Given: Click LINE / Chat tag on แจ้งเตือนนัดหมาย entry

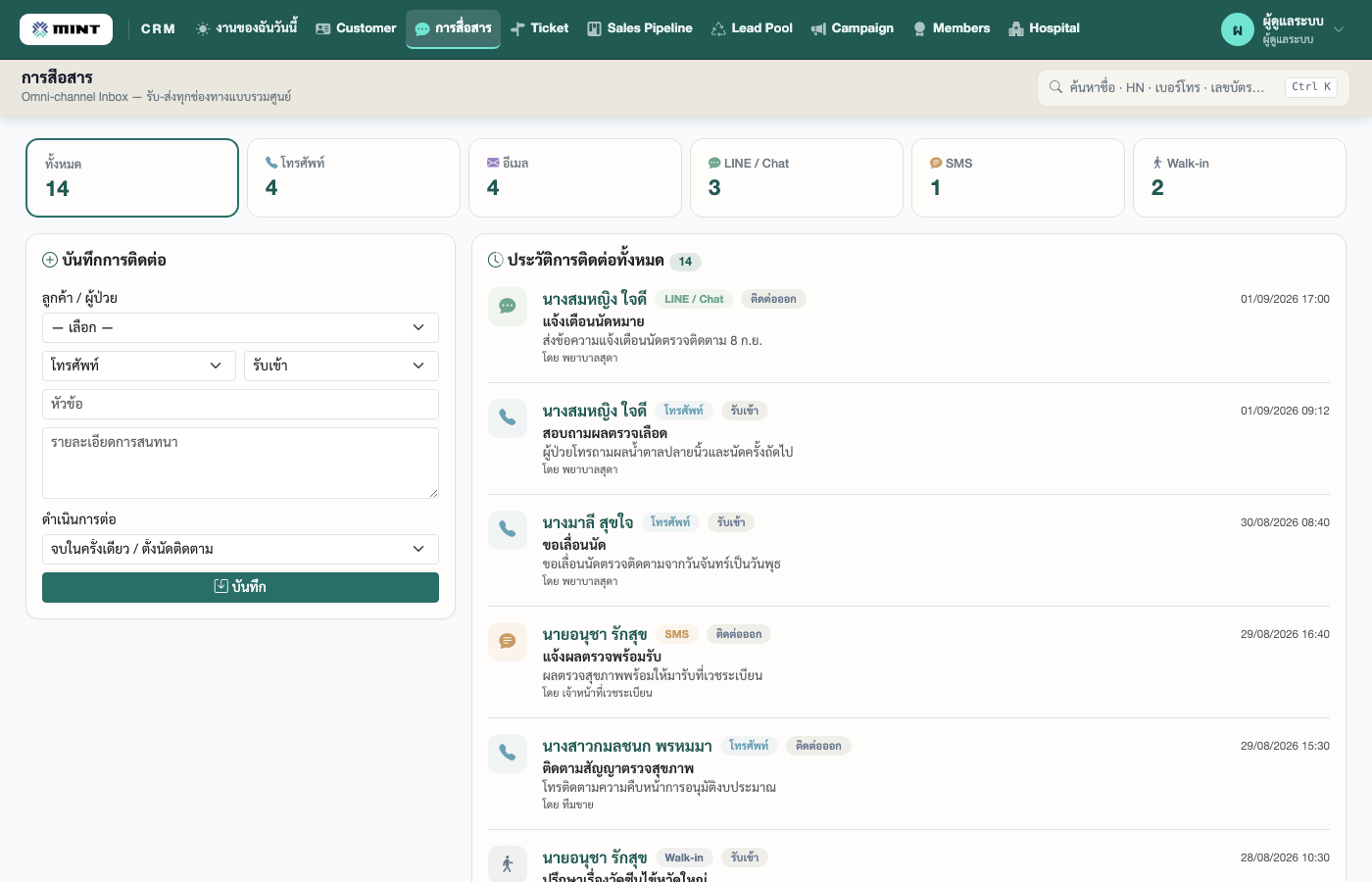Looking at the screenshot, I should pos(694,299).
